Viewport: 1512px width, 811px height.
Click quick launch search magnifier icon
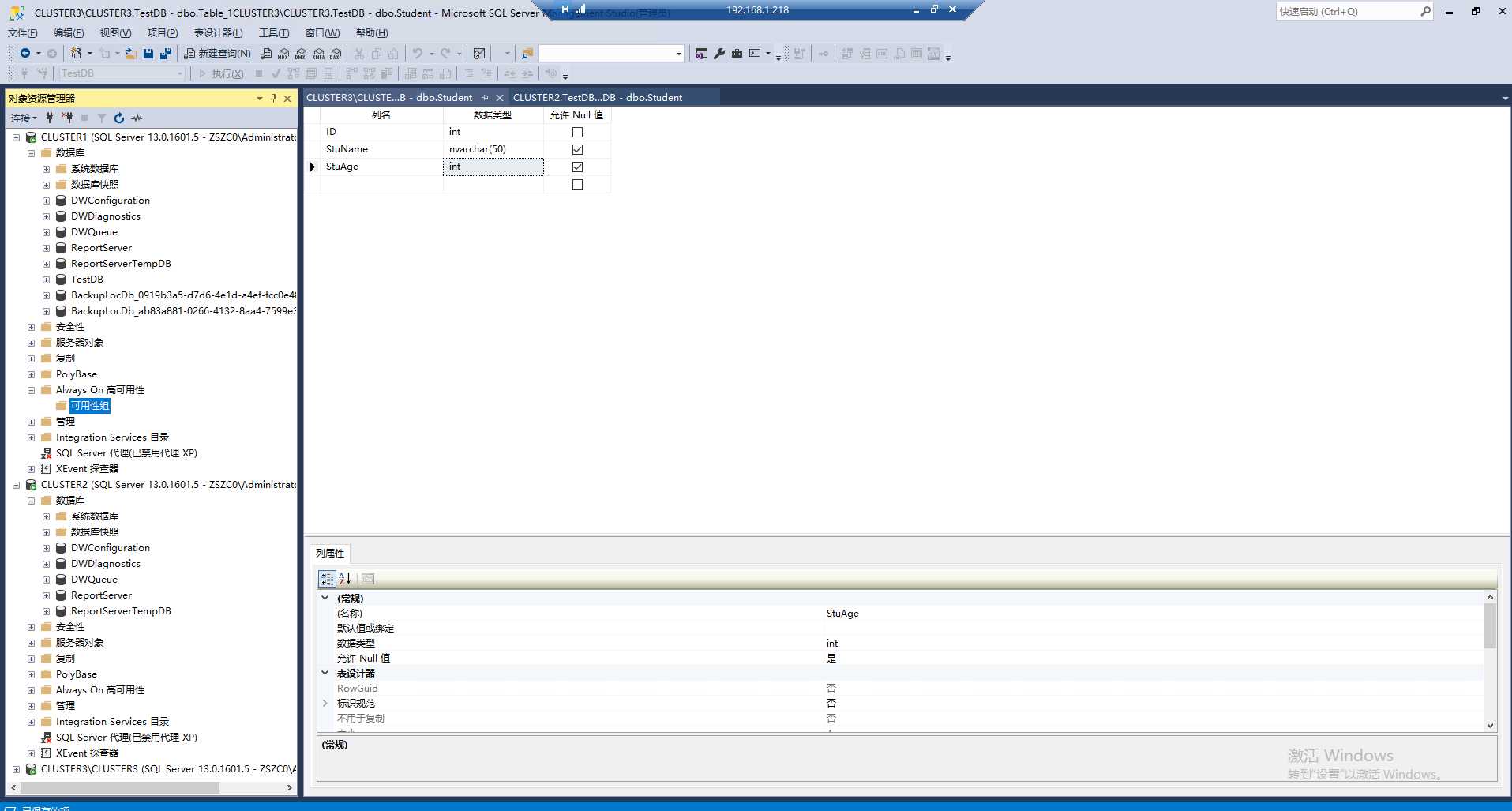[1424, 11]
